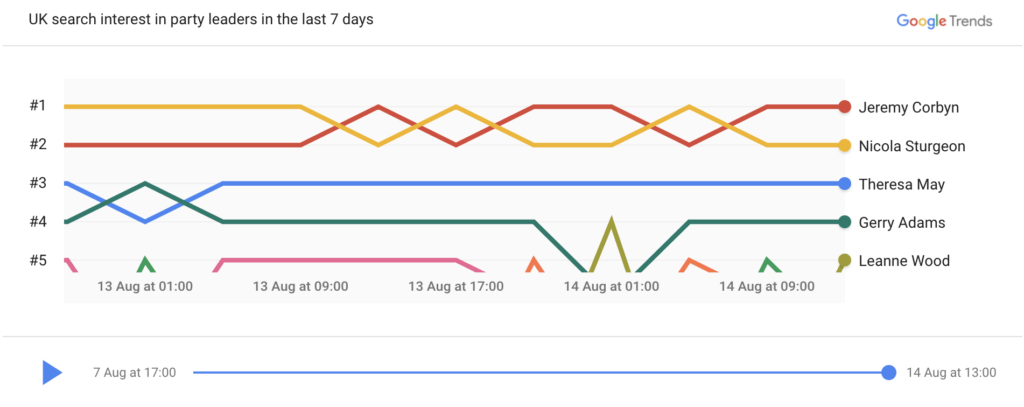
Task: Click the 13 Aug at 01:00 axis label
Action: (145, 286)
